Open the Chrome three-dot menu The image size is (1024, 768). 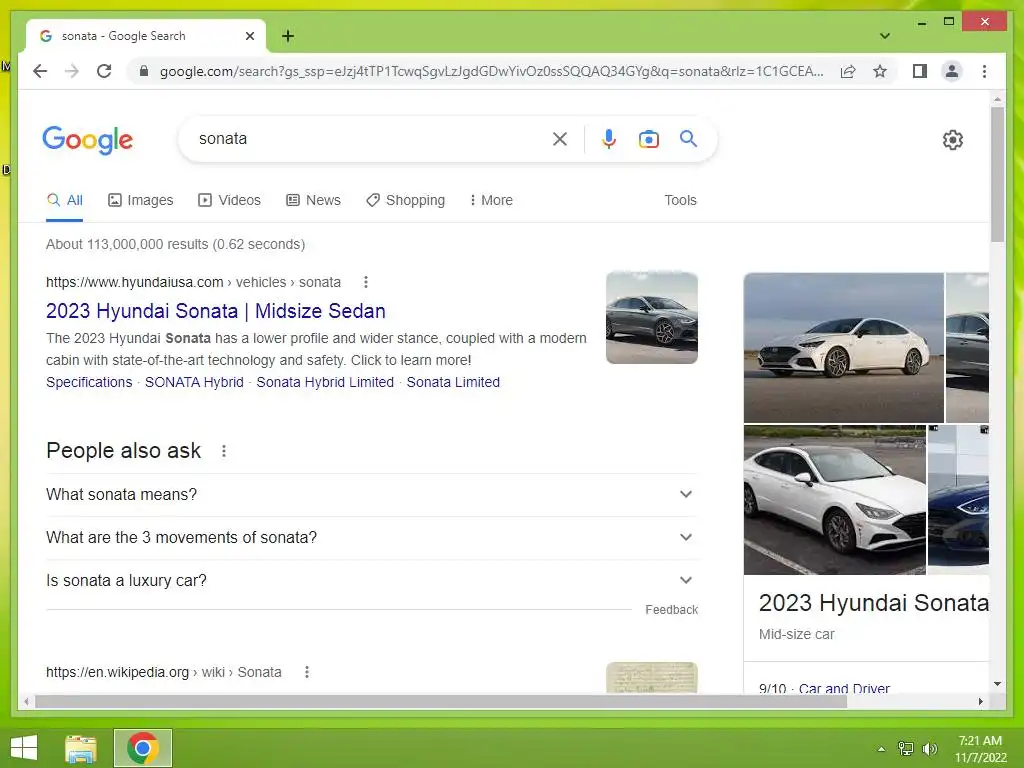click(984, 71)
